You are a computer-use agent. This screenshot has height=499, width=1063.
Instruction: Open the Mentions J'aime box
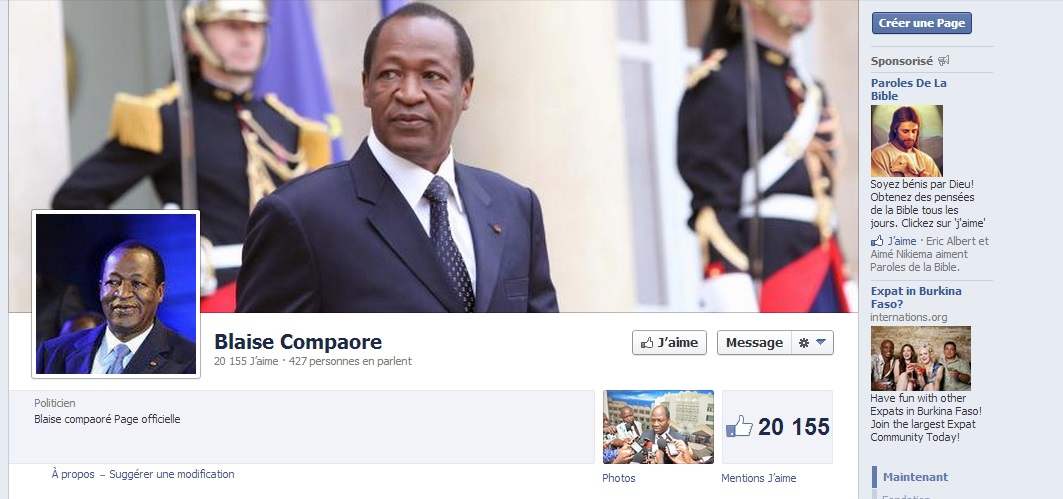pos(777,427)
